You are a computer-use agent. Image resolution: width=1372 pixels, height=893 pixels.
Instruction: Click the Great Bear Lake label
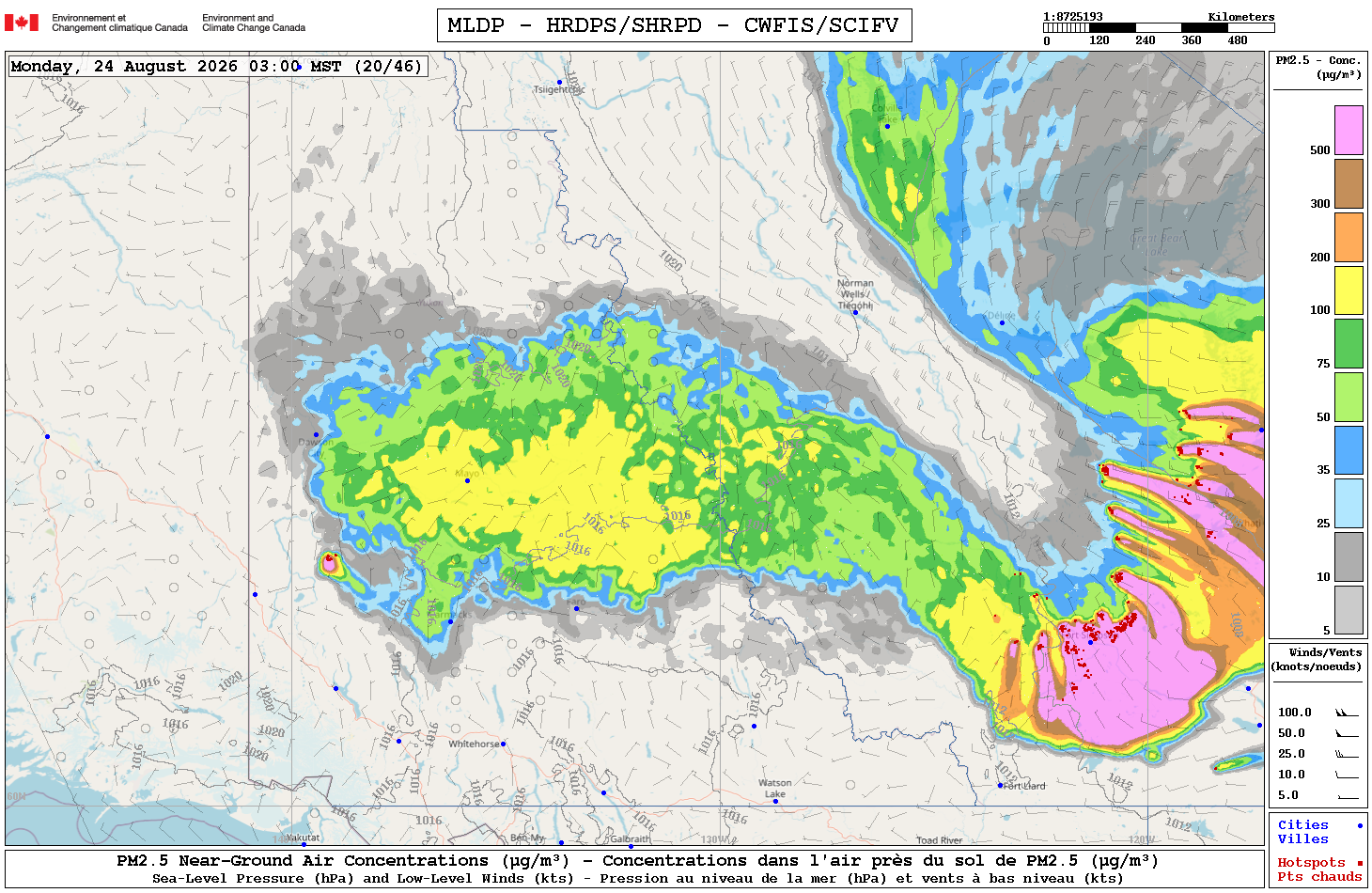click(x=1158, y=244)
